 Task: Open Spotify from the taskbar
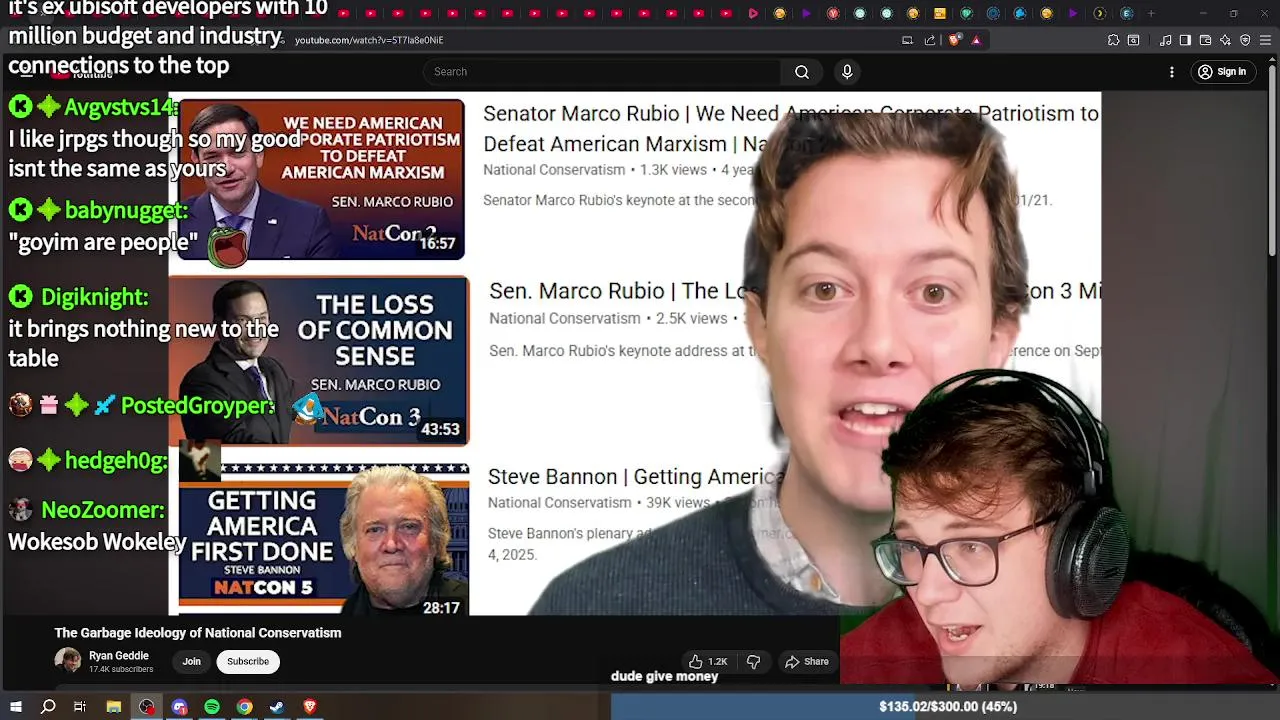[212, 707]
